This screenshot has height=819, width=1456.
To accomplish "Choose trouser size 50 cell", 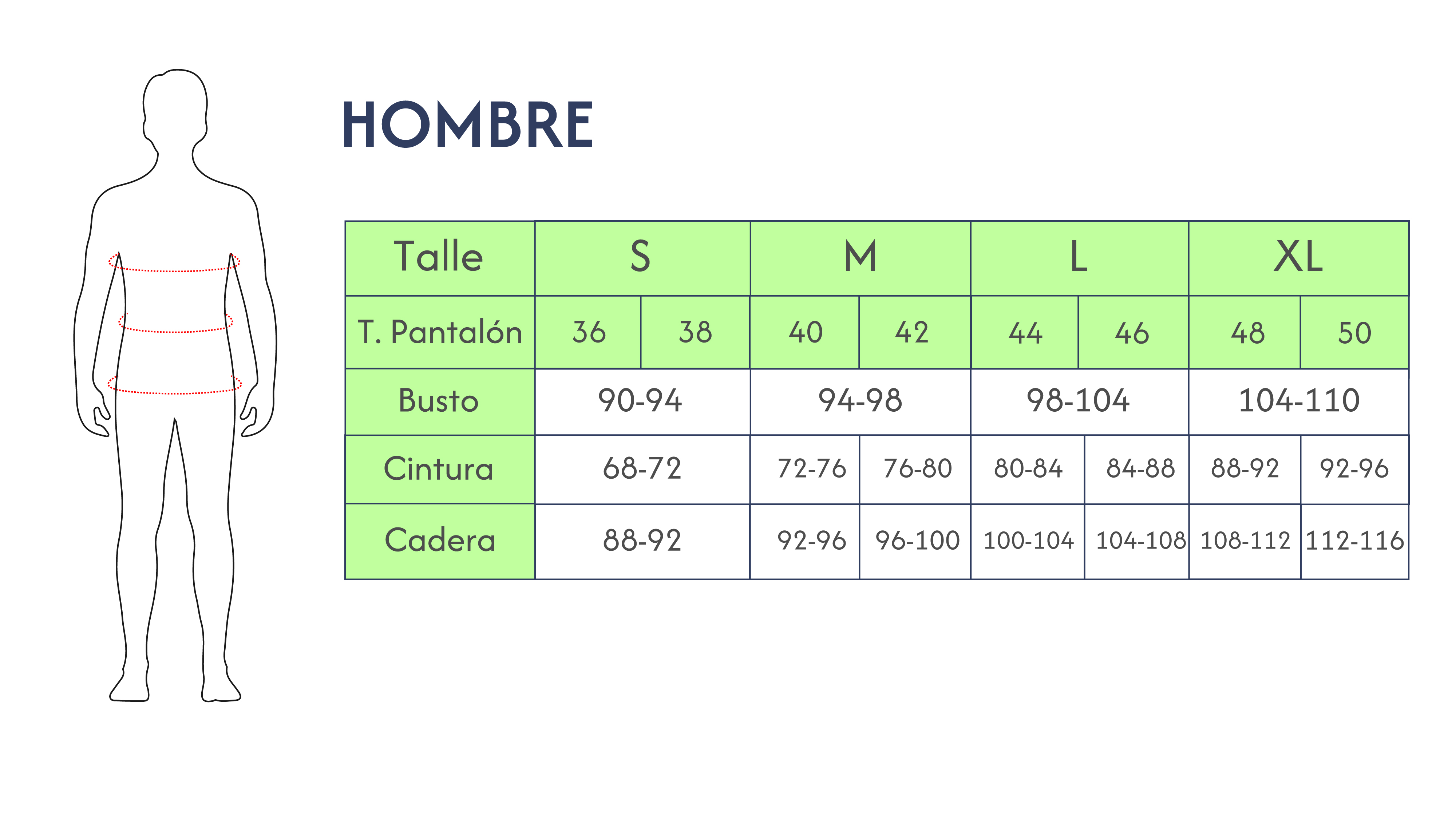I will (1354, 332).
